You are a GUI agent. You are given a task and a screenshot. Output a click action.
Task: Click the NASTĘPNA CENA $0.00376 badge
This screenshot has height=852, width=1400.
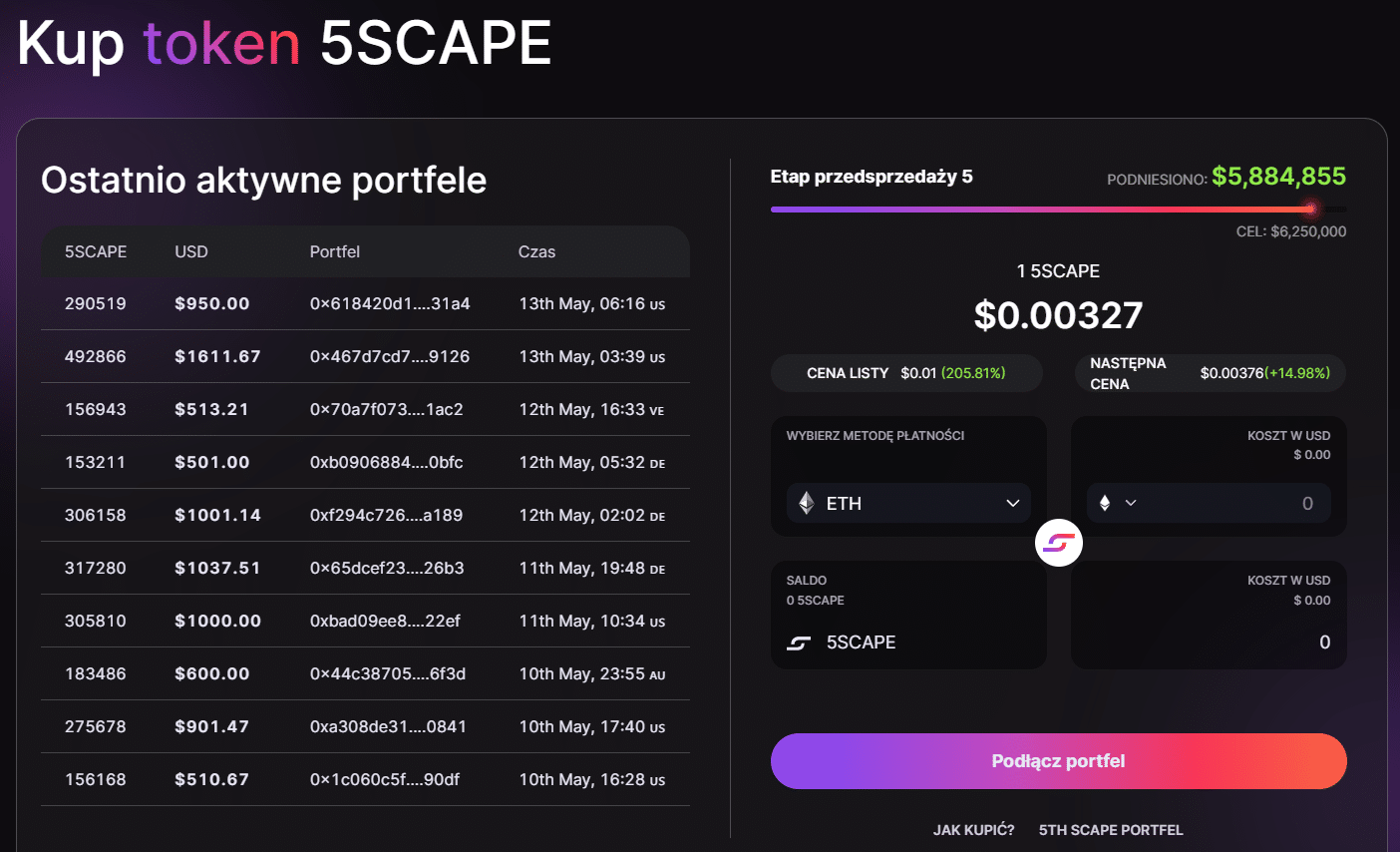click(1210, 373)
